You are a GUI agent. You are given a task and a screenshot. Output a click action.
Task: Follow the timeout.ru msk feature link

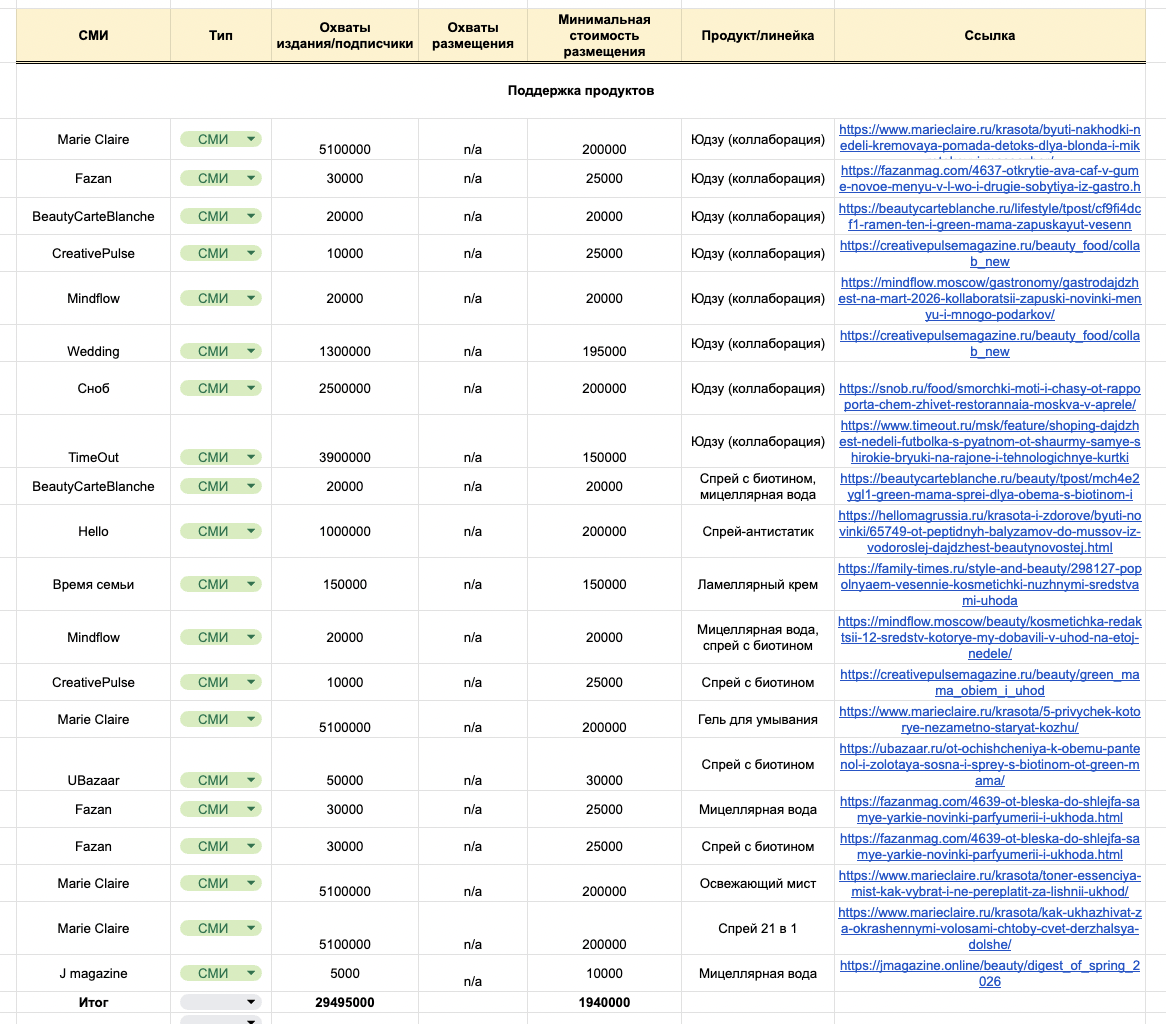click(990, 441)
